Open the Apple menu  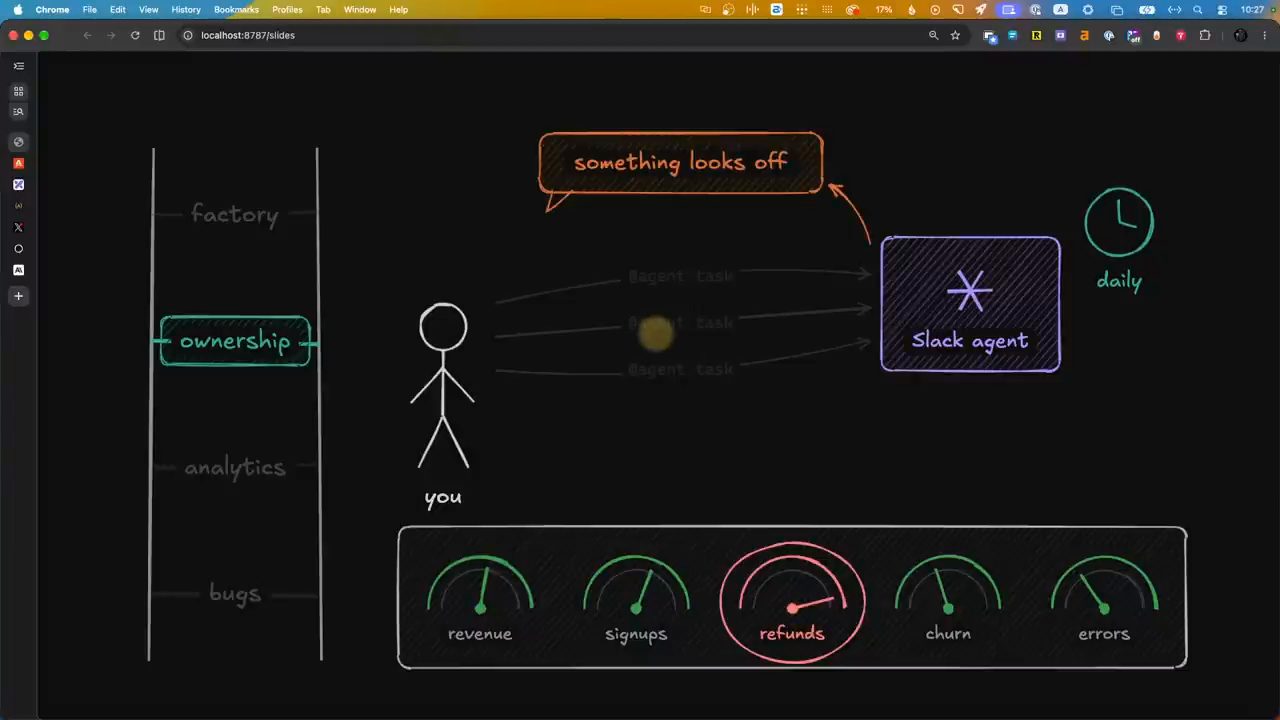17,9
